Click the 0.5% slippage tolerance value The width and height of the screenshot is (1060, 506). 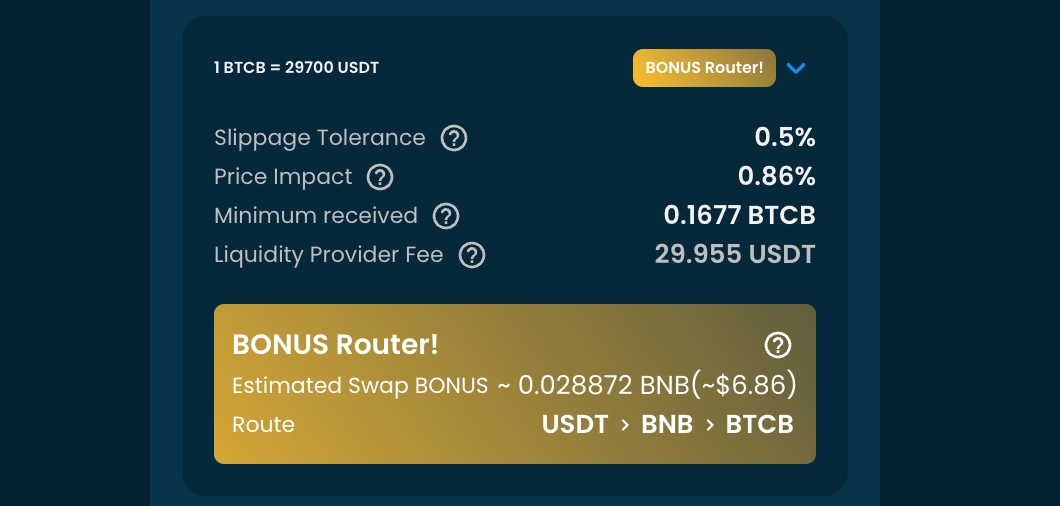pyautogui.click(x=785, y=138)
